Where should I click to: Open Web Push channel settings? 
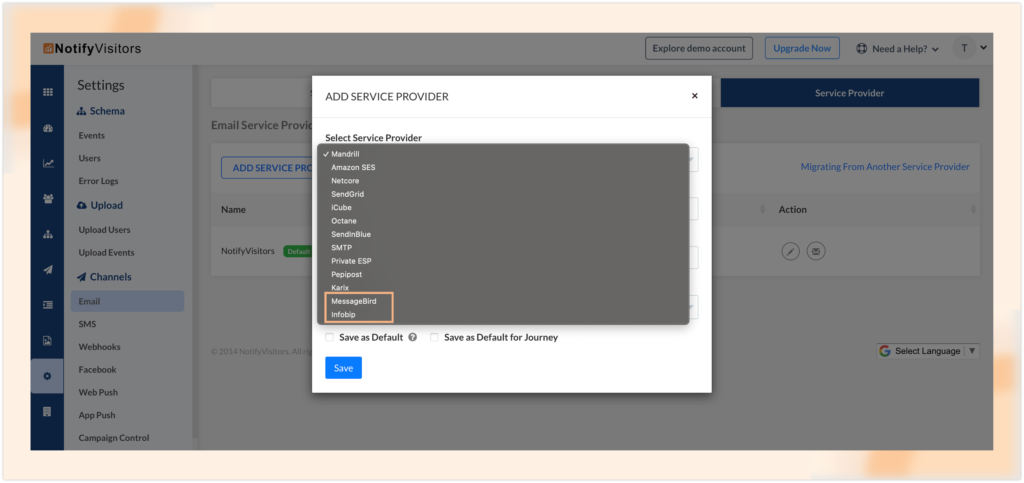coord(98,392)
